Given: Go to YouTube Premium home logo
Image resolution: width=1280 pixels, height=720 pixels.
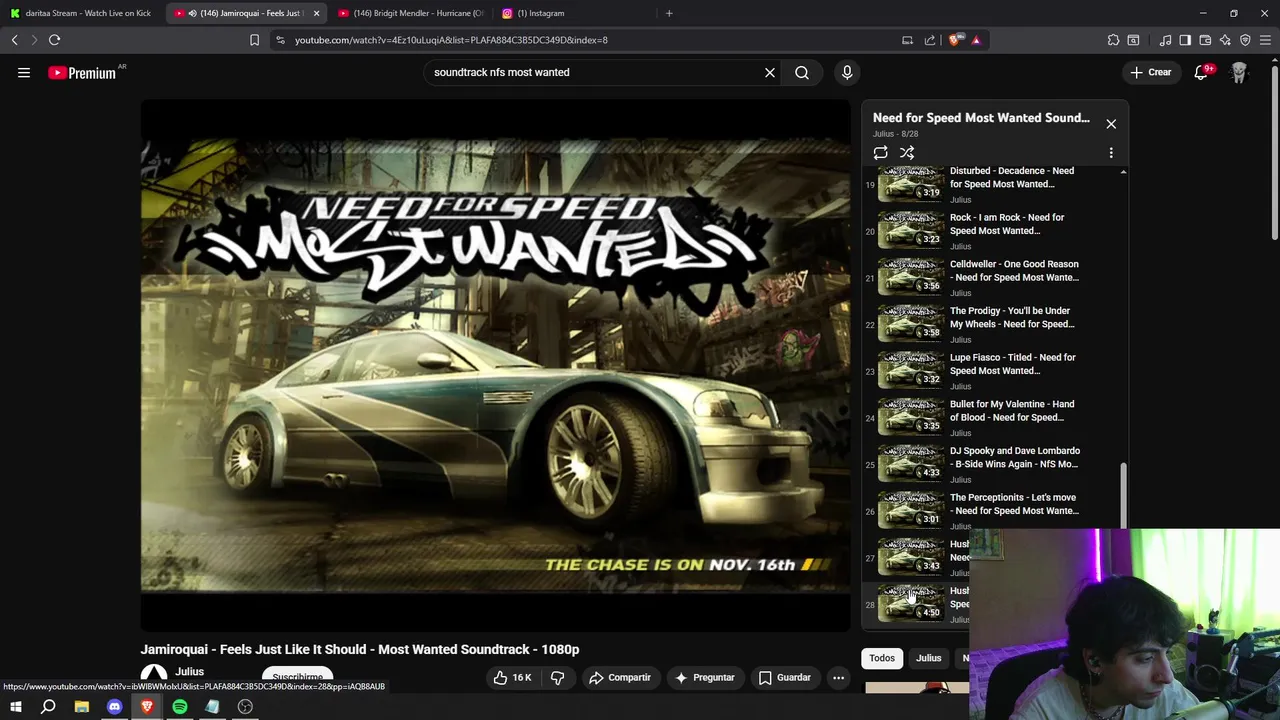Looking at the screenshot, I should coord(82,72).
